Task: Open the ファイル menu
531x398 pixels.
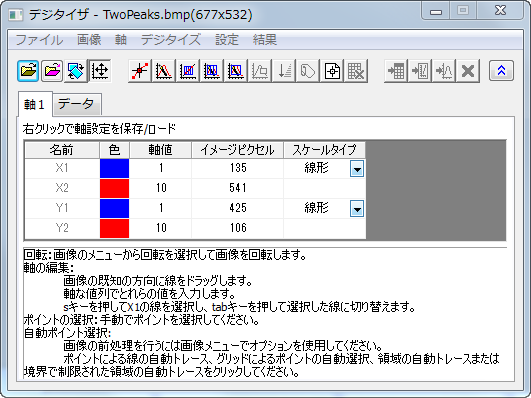Action: point(40,40)
